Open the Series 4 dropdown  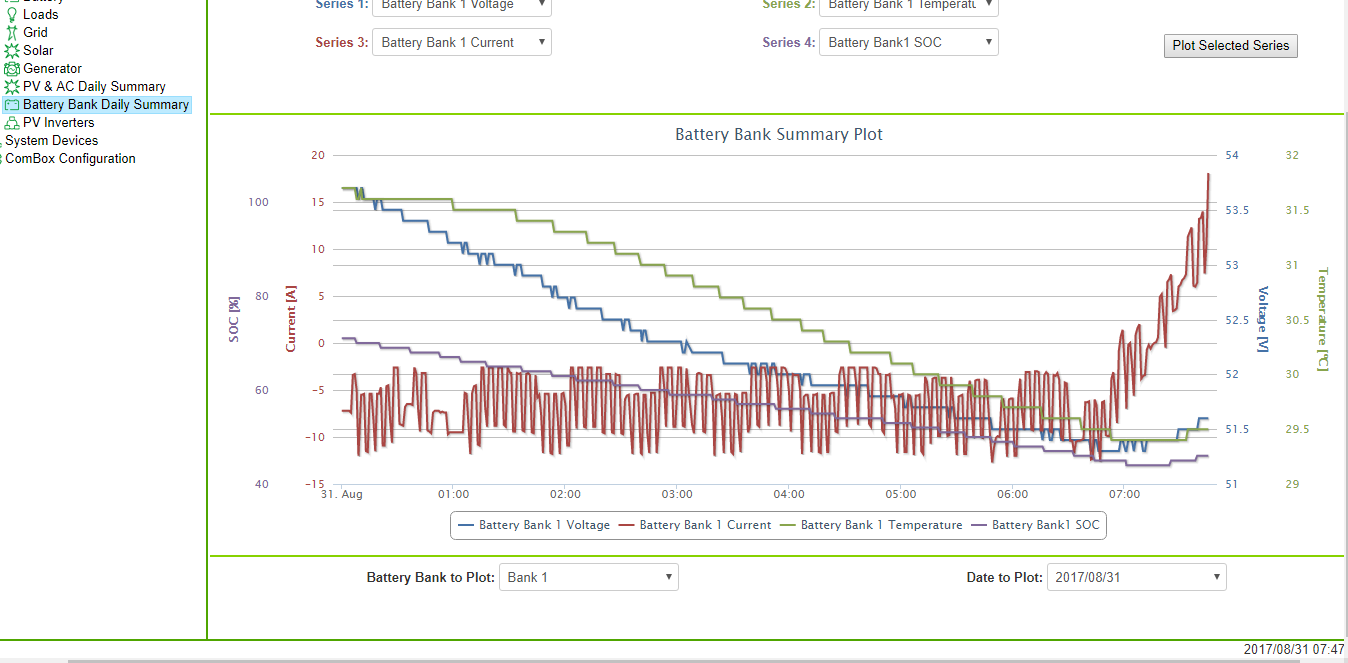coord(909,42)
